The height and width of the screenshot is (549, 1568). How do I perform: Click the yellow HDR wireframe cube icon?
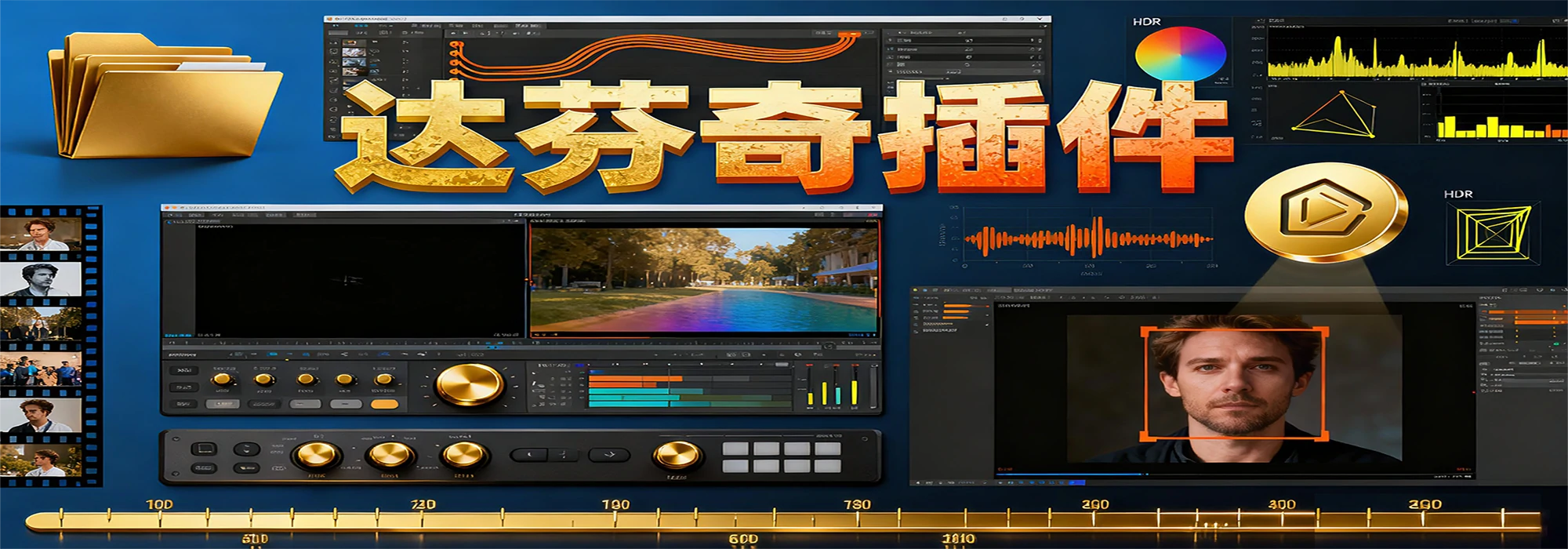pos(1493,234)
